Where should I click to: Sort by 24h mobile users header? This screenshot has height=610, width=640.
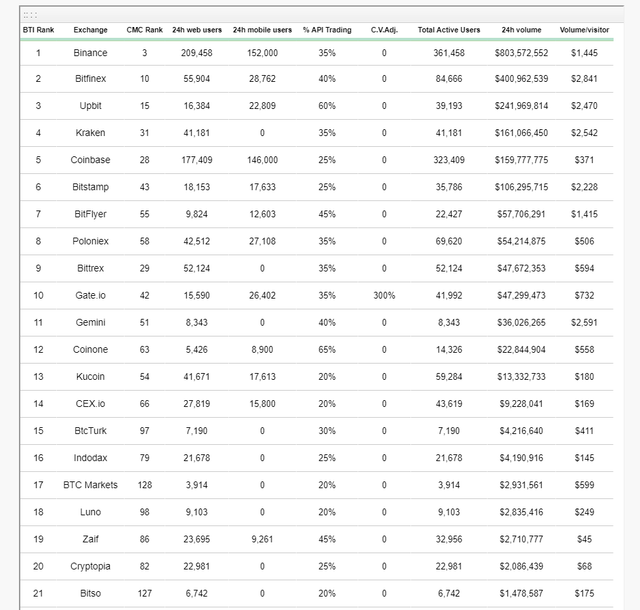tap(262, 30)
